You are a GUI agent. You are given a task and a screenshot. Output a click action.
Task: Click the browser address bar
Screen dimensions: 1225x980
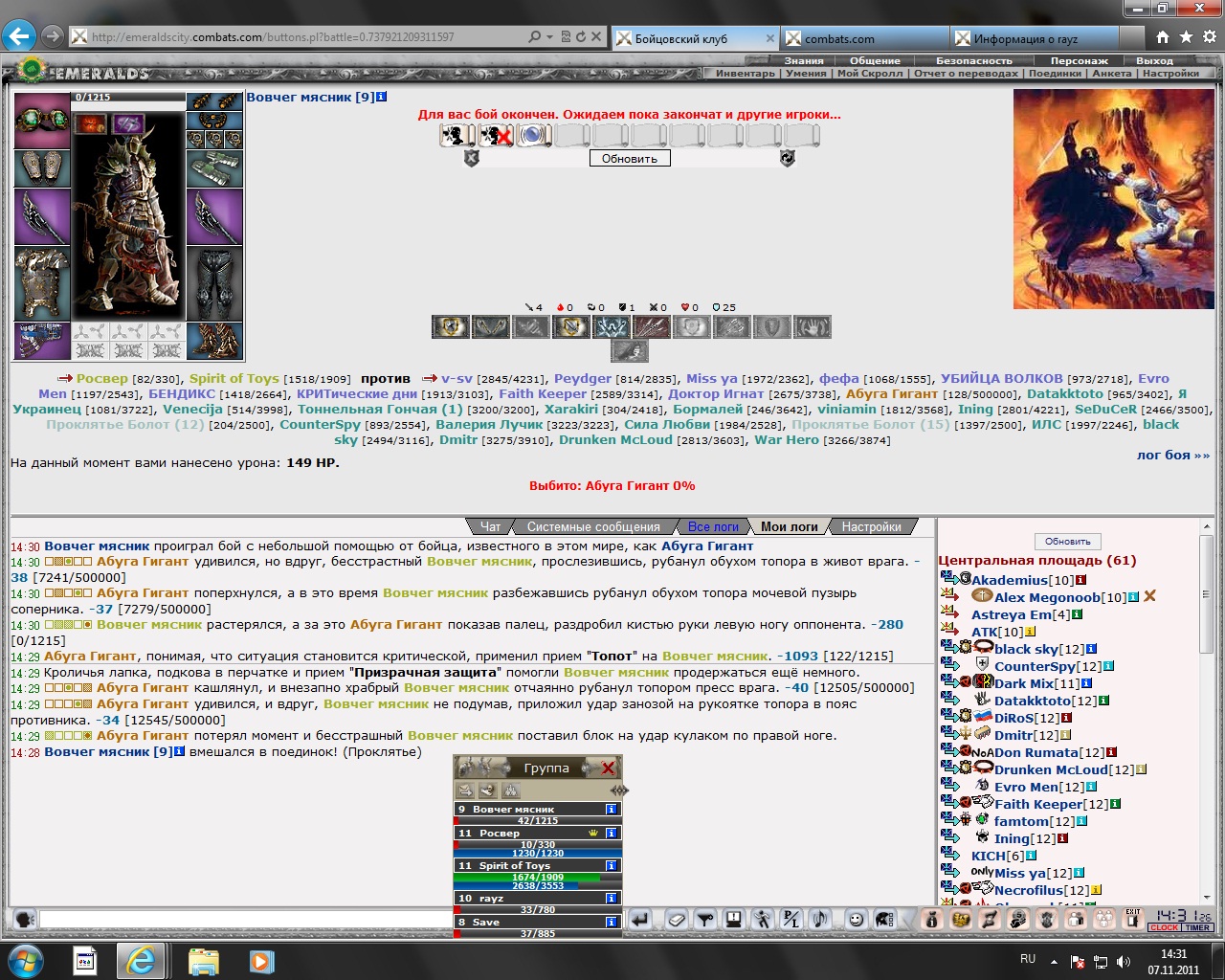pyautogui.click(x=306, y=37)
